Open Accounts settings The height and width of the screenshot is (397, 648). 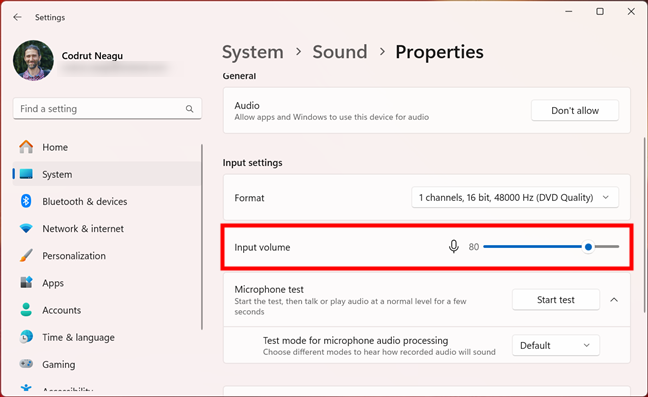coord(107,310)
